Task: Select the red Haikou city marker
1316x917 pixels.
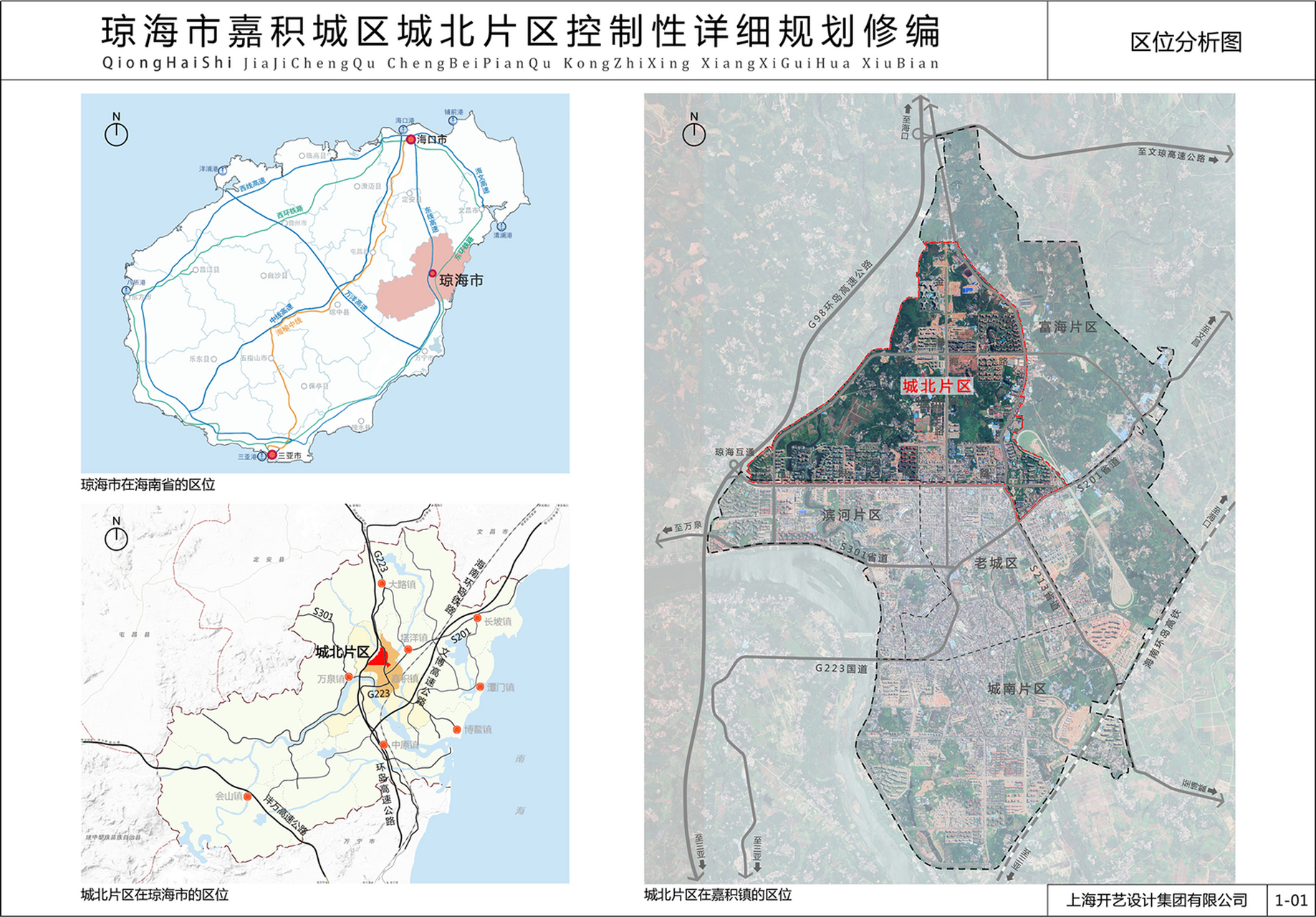Action: click(x=410, y=140)
